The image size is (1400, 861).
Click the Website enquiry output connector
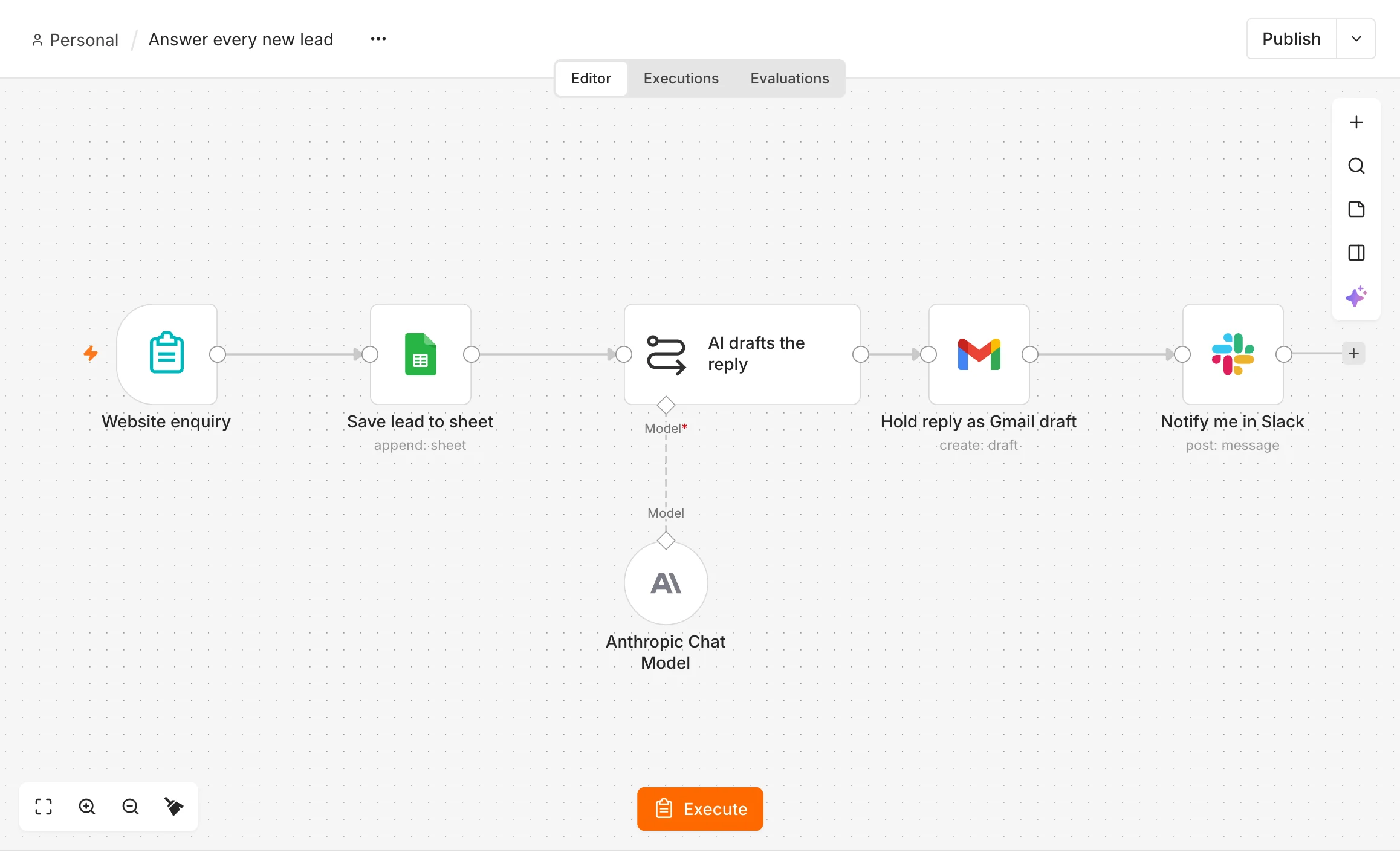218,354
